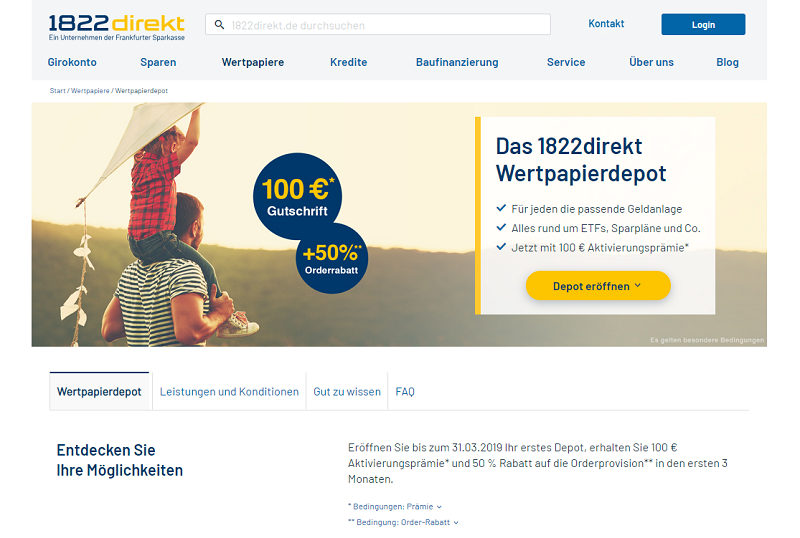
Task: Click the Login button
Action: coord(703,25)
